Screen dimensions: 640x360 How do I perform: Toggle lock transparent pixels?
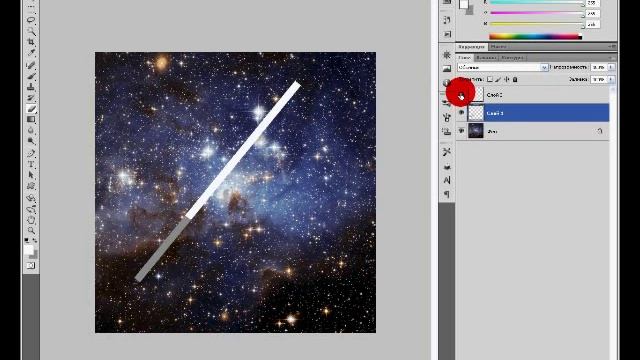tap(490, 79)
